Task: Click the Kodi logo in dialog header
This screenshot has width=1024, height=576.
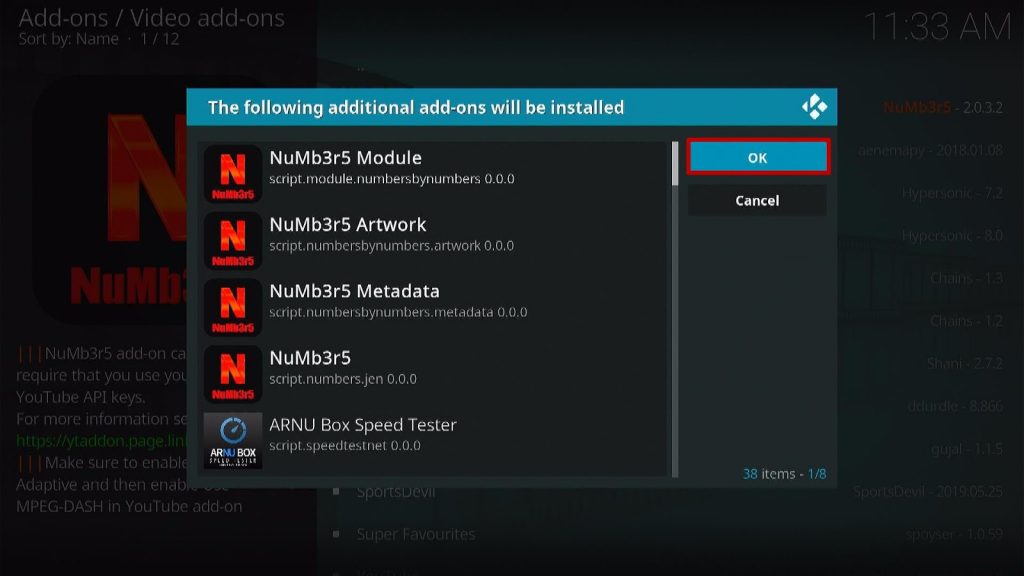Action: (x=814, y=107)
